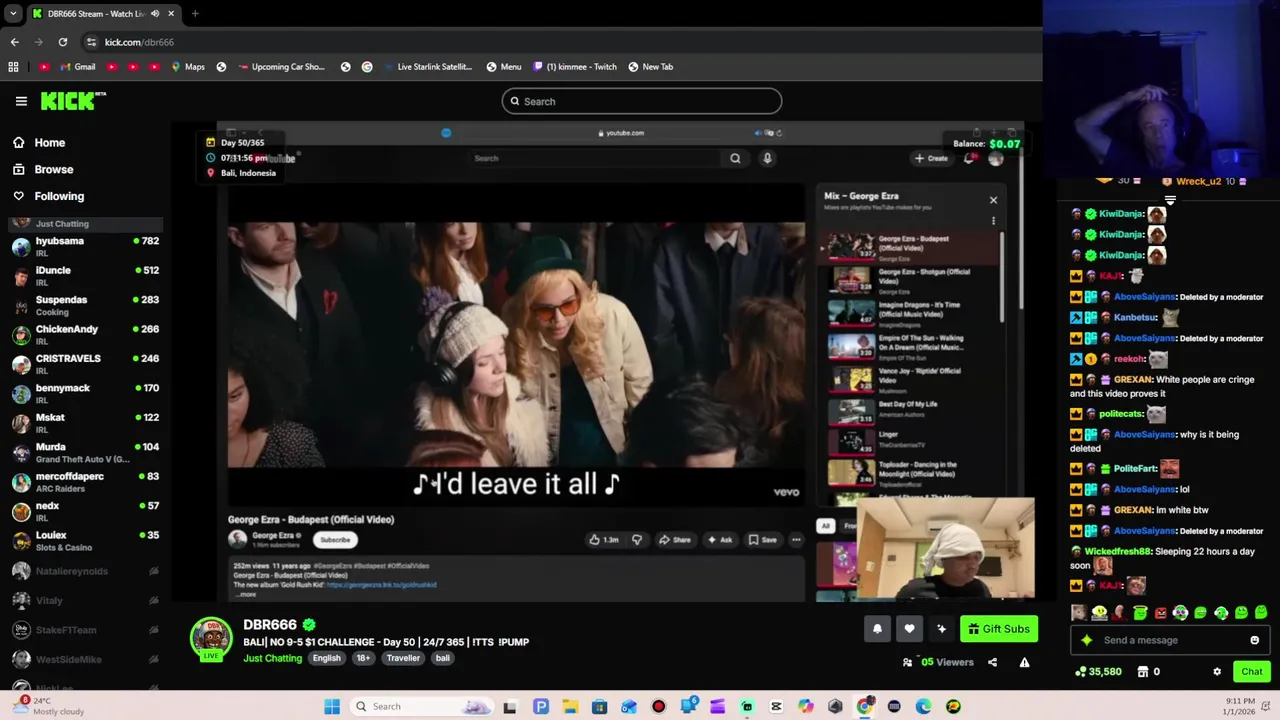The width and height of the screenshot is (1280, 720).
Task: Open nedx channel in sidebar
Action: (85, 511)
